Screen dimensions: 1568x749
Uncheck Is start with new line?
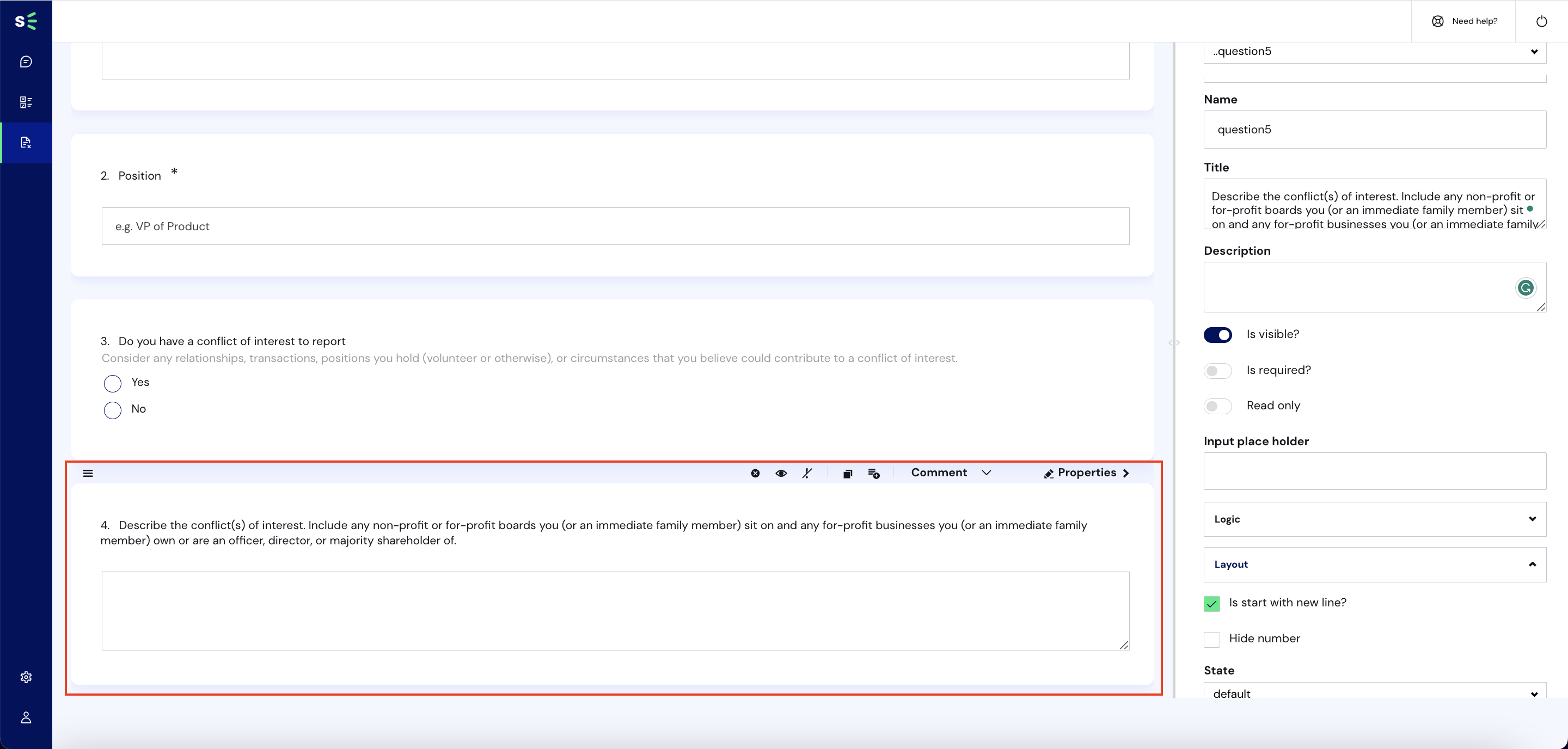pyautogui.click(x=1211, y=604)
